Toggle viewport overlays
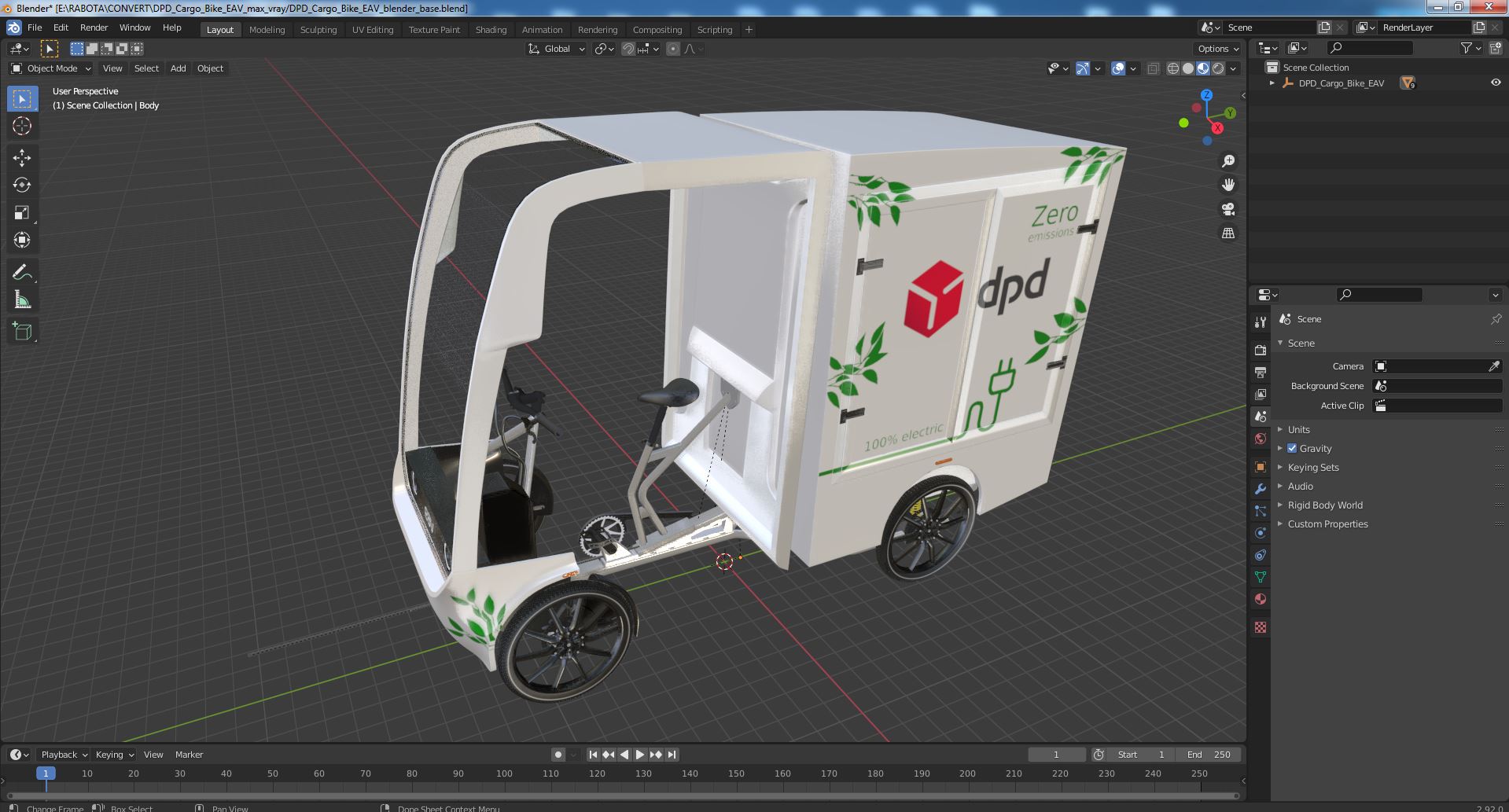1509x812 pixels. (1118, 68)
